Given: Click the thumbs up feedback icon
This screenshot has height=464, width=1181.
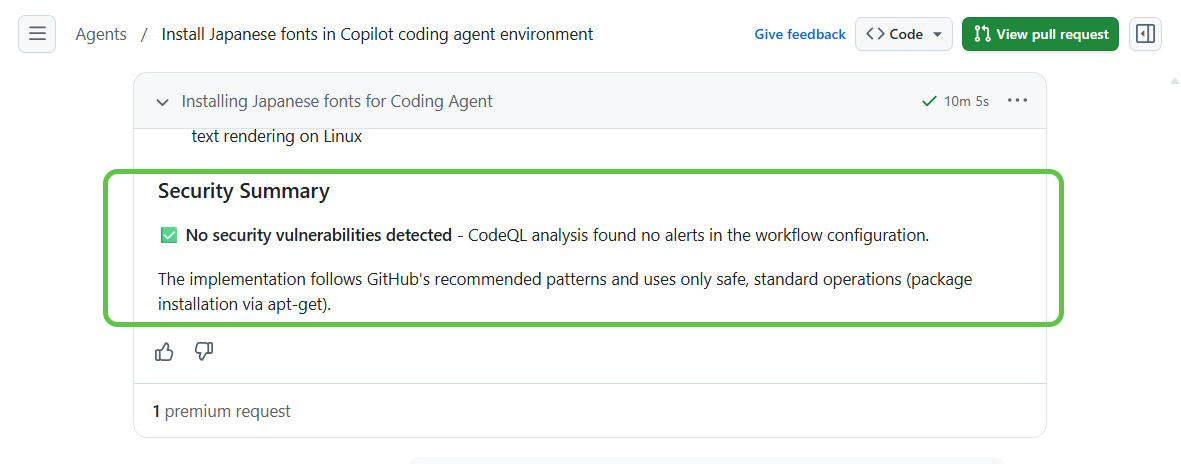Looking at the screenshot, I should (x=164, y=352).
